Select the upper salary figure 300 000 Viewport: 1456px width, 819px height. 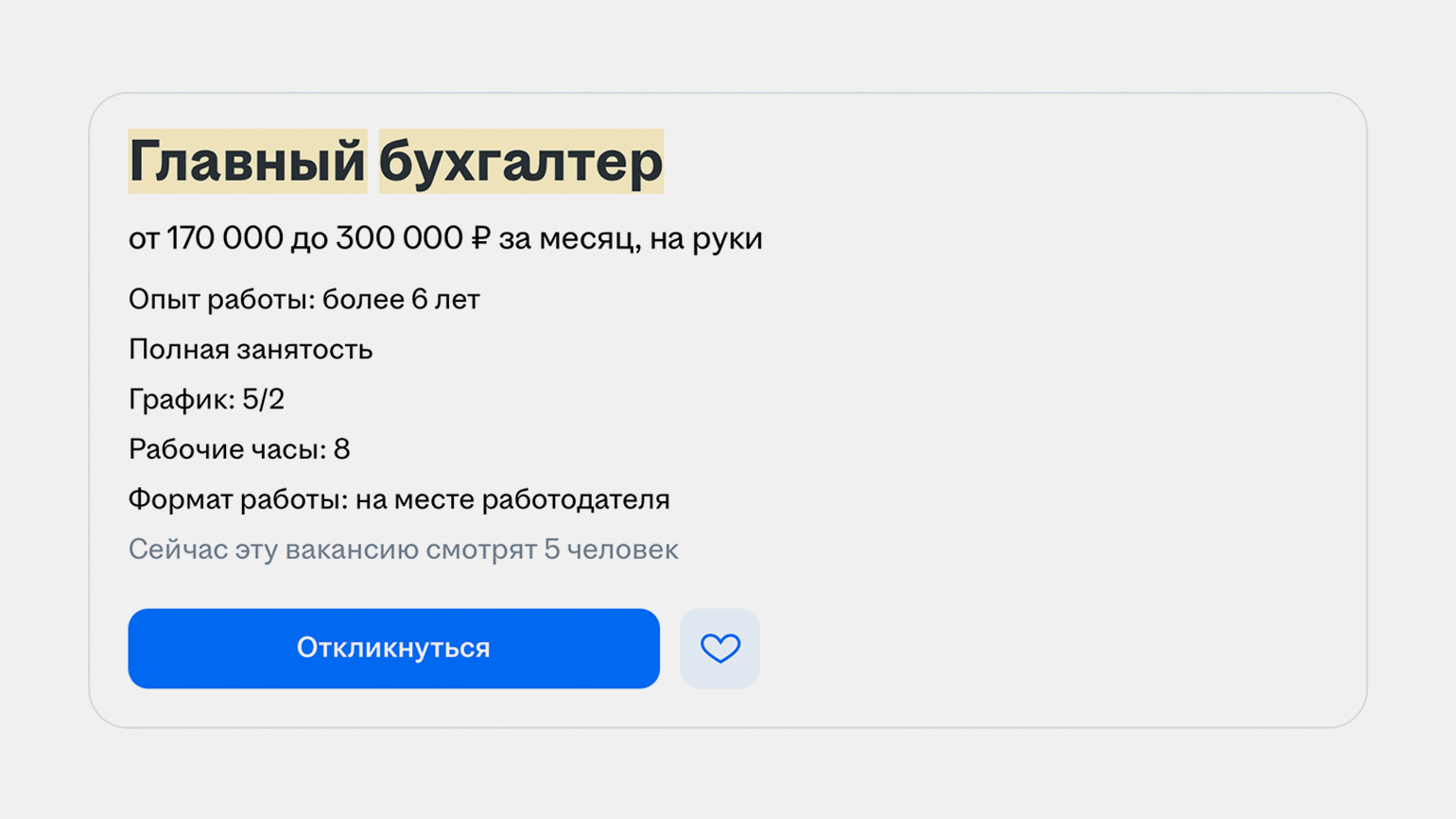coord(398,238)
